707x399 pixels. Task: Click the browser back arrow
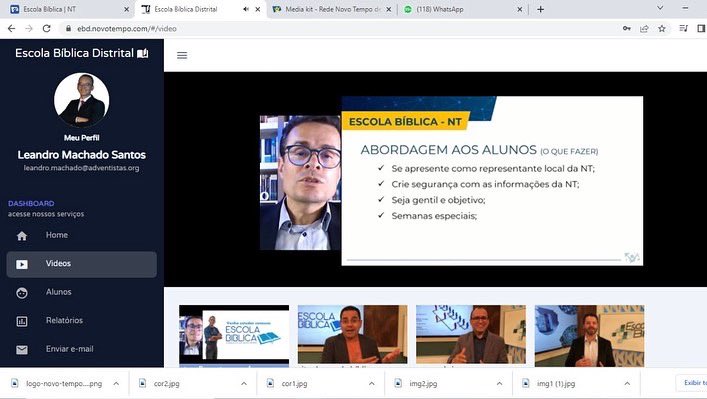point(11,28)
